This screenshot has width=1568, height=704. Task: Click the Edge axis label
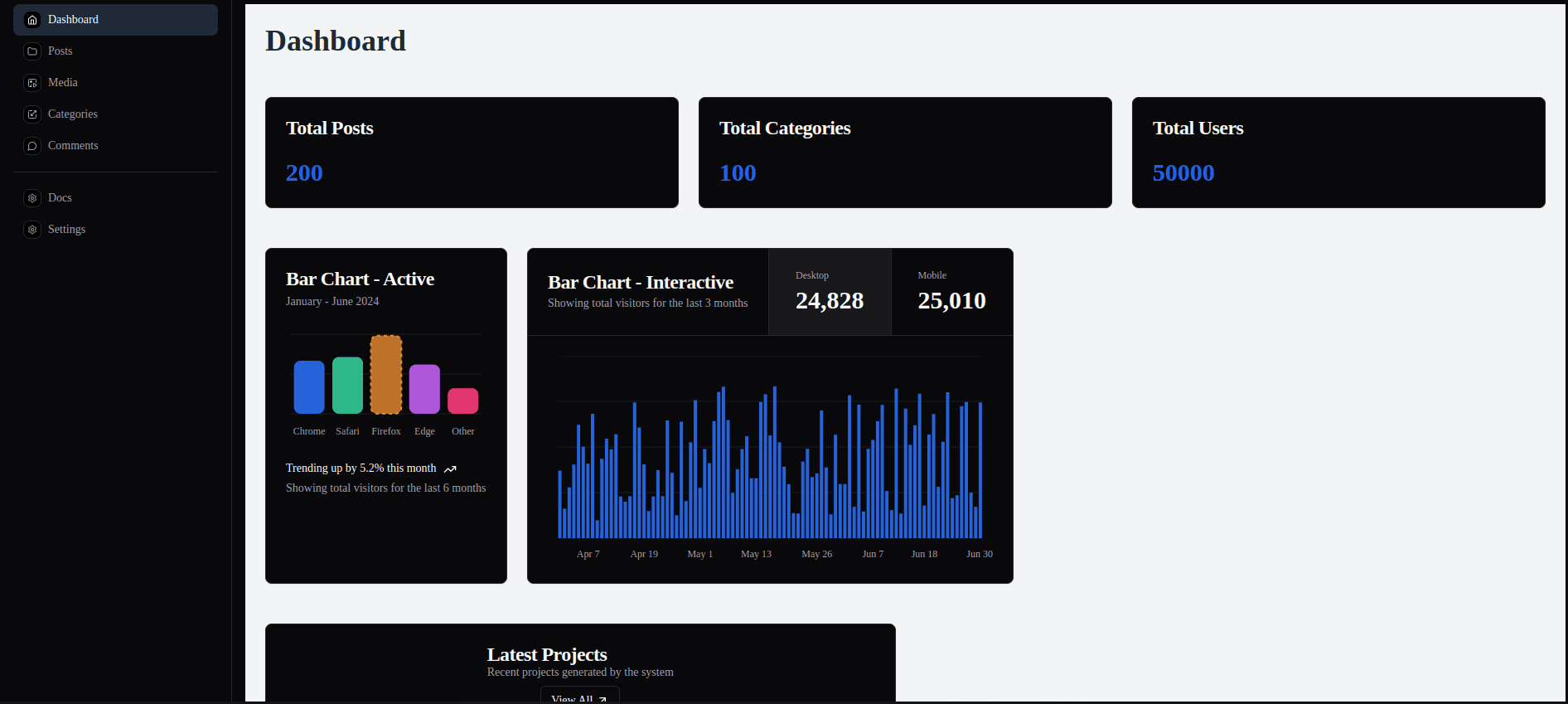[424, 431]
